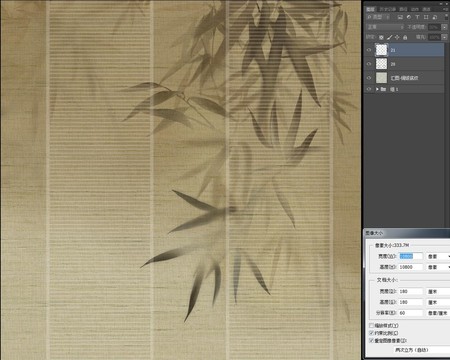
Task: Toggle the adjustment layer filter icon
Action: tap(409, 17)
